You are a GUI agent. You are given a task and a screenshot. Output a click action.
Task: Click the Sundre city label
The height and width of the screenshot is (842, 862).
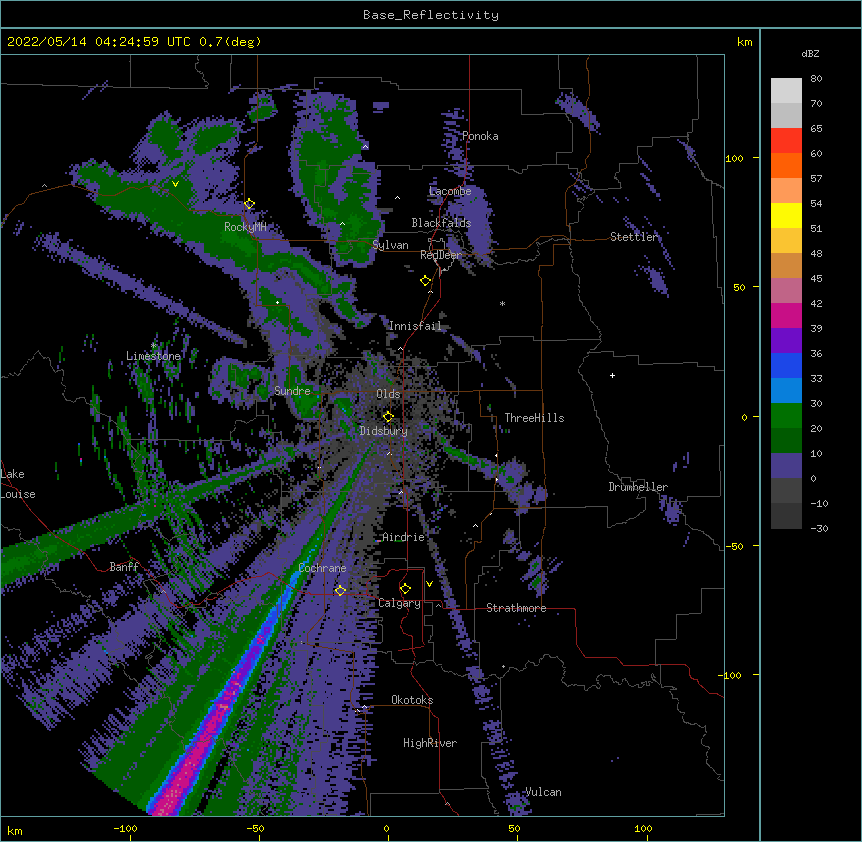(x=292, y=391)
